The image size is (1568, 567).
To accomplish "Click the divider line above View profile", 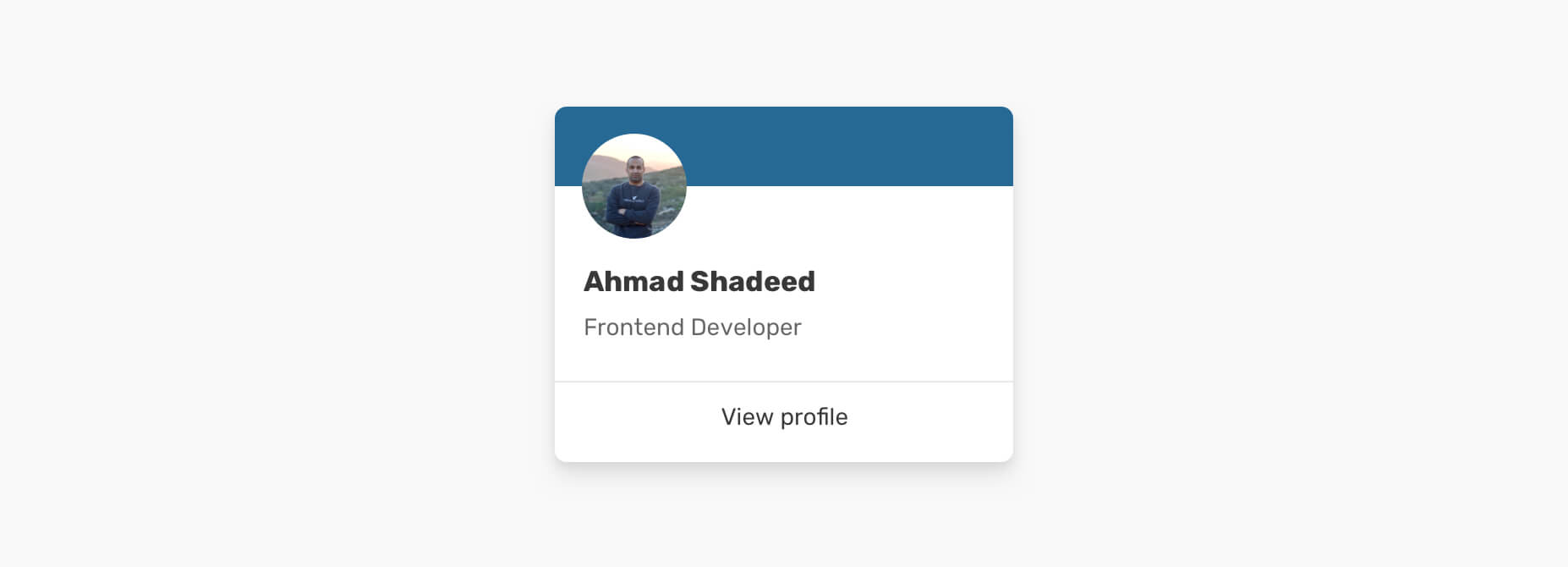I will point(784,382).
